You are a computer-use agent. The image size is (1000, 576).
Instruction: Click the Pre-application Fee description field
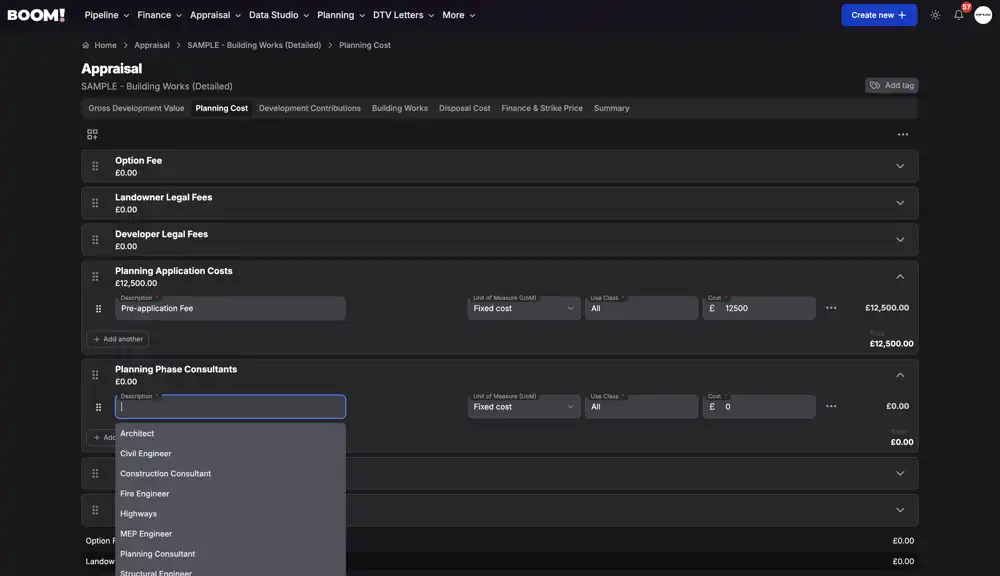tap(230, 308)
